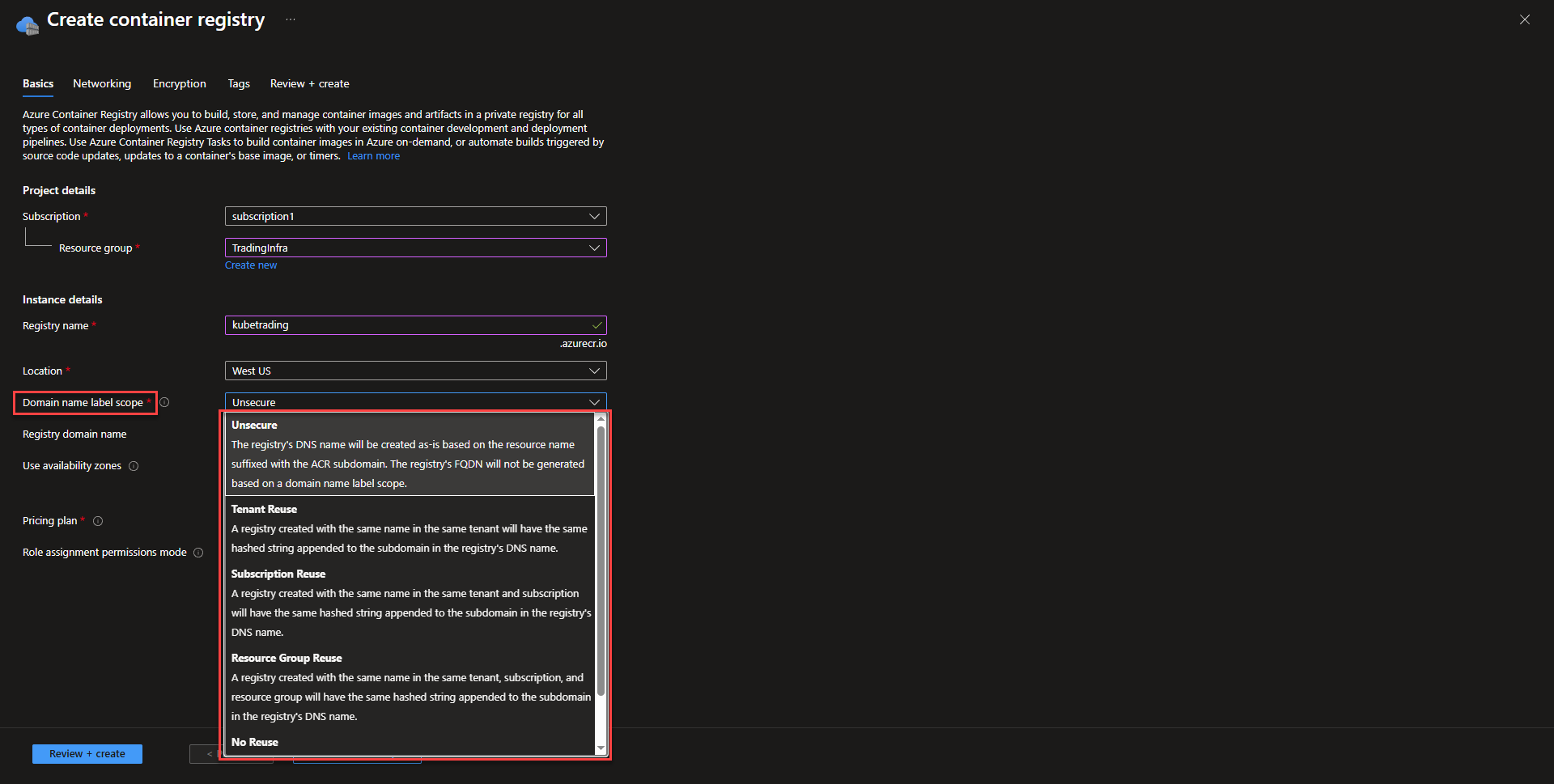Click the Pricing plan info icon
The height and width of the screenshot is (784, 1554).
98,521
